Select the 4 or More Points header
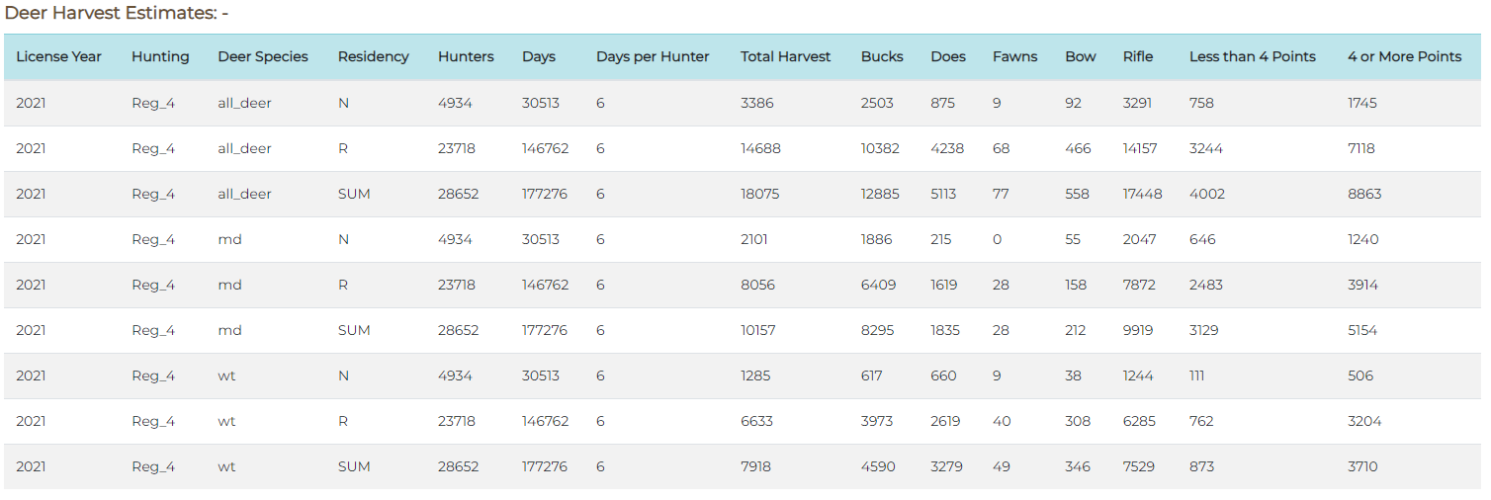Screen dimensions: 1491x500 1405,57
